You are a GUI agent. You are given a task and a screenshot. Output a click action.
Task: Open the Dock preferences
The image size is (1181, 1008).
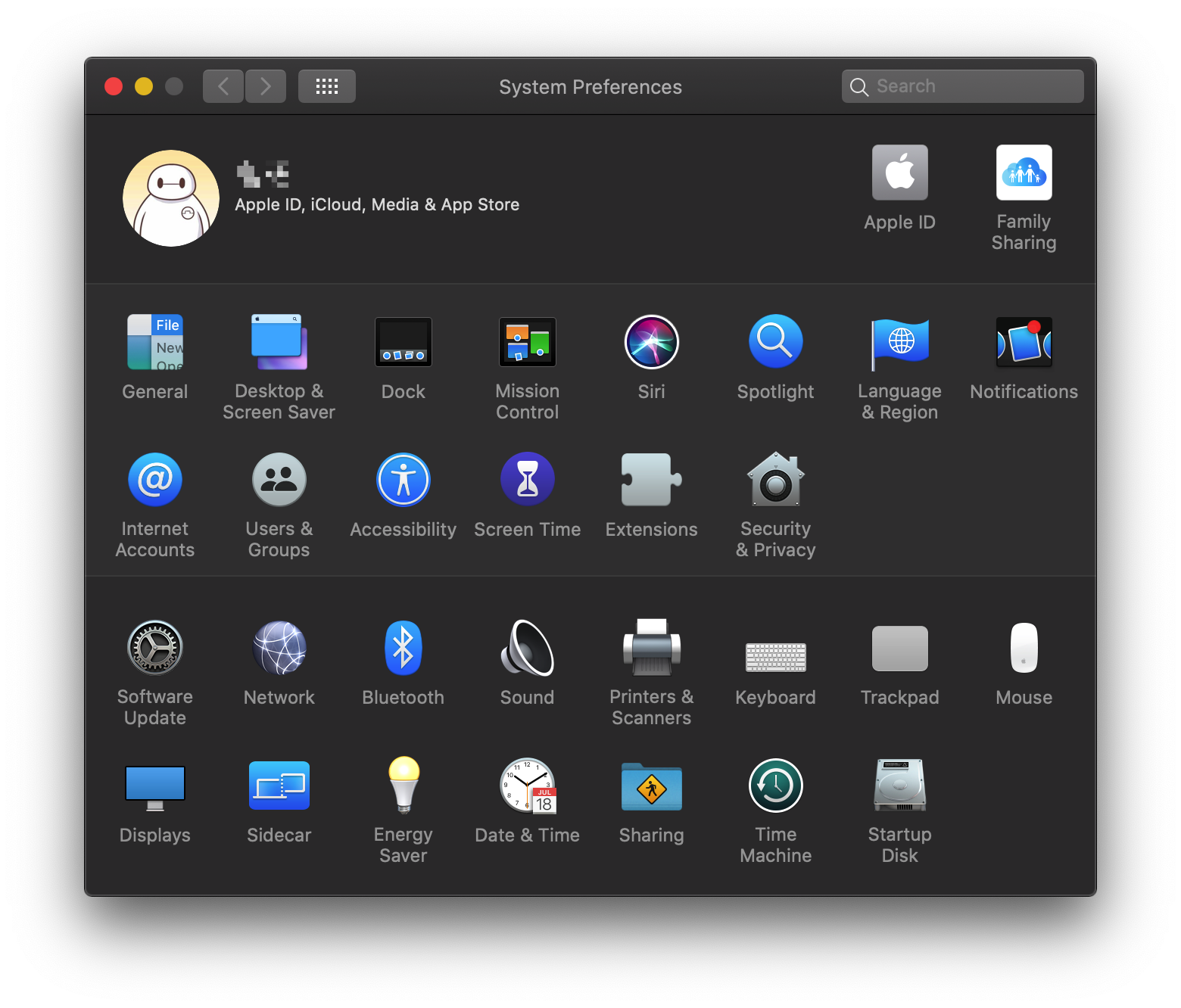pos(404,342)
